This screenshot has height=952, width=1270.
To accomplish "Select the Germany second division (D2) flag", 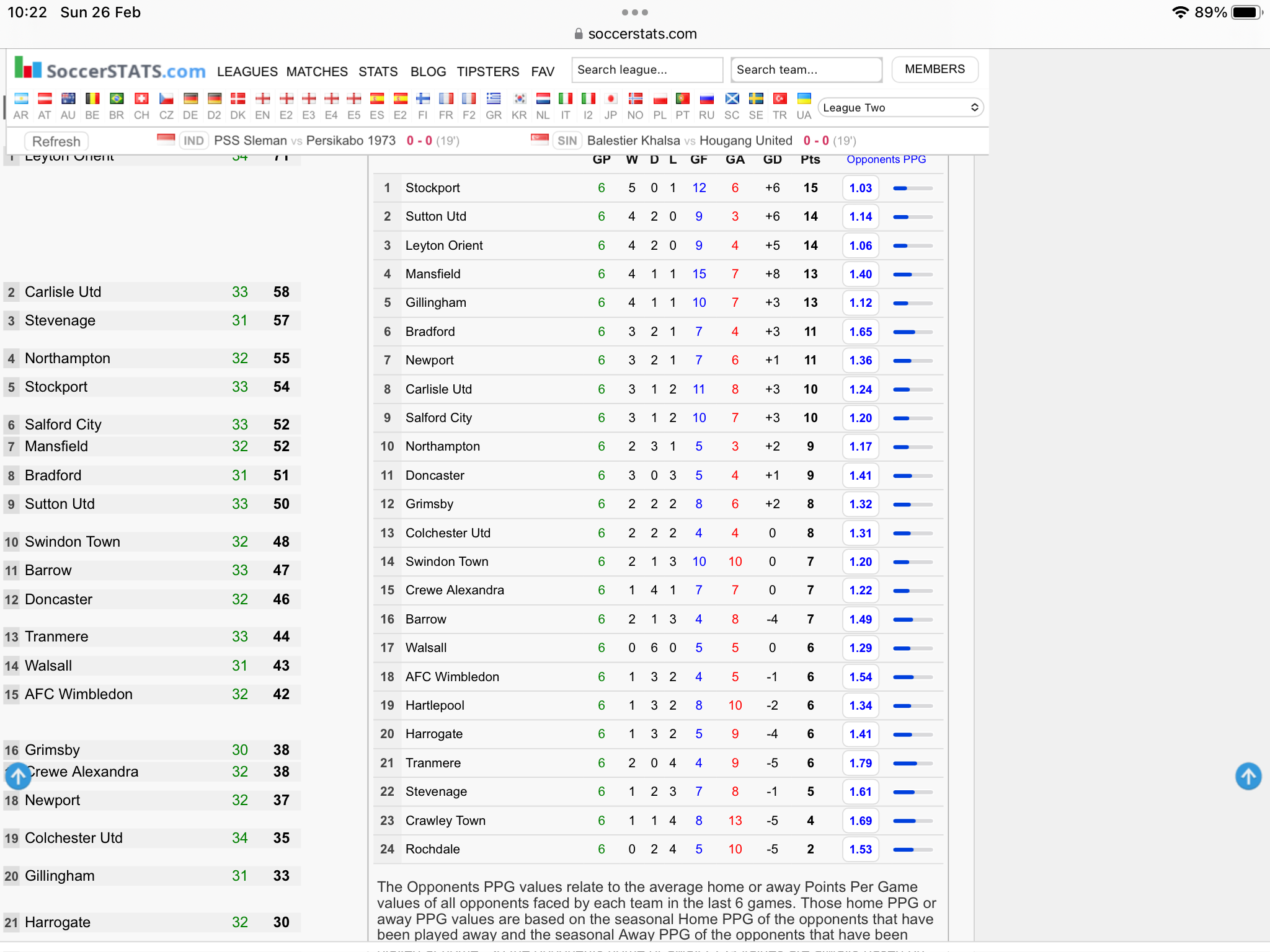I will point(215,99).
